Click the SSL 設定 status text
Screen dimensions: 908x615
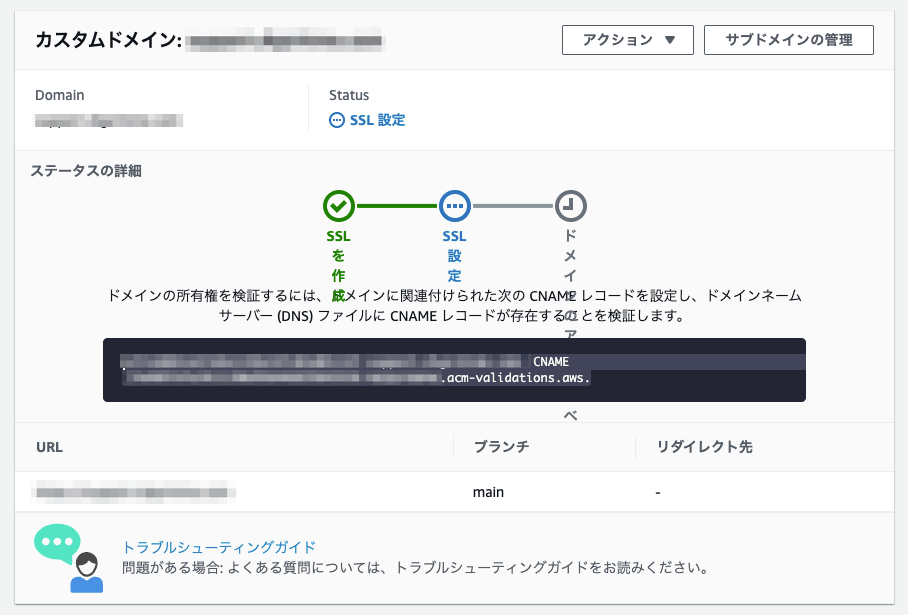point(378,120)
